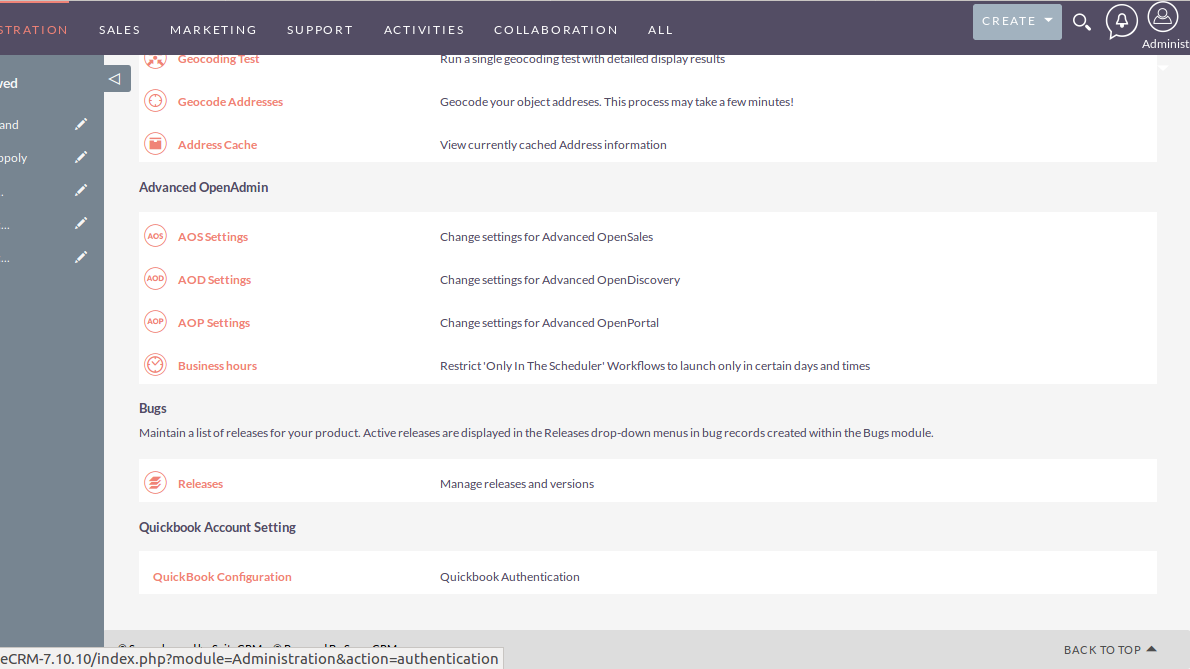Open the Administration menu tab
The height and width of the screenshot is (669, 1190).
(34, 30)
